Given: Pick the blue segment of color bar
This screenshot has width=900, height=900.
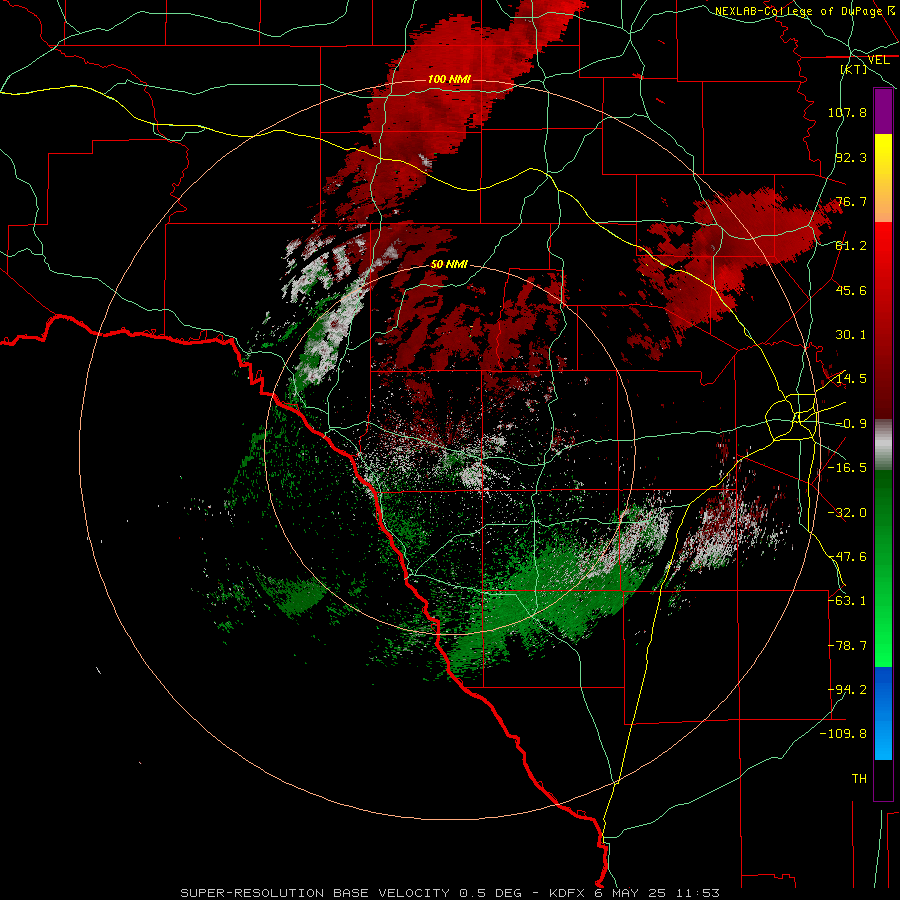Looking at the screenshot, I should pos(883,713).
